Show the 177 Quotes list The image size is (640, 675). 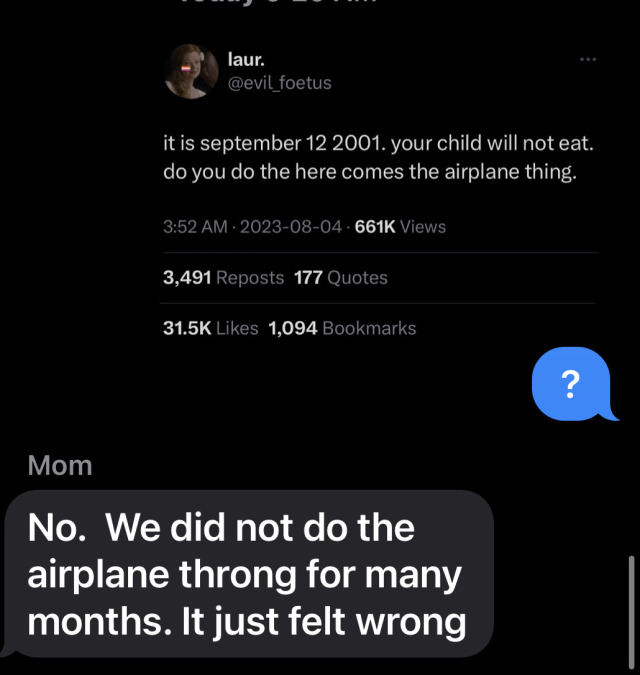pyautogui.click(x=341, y=278)
